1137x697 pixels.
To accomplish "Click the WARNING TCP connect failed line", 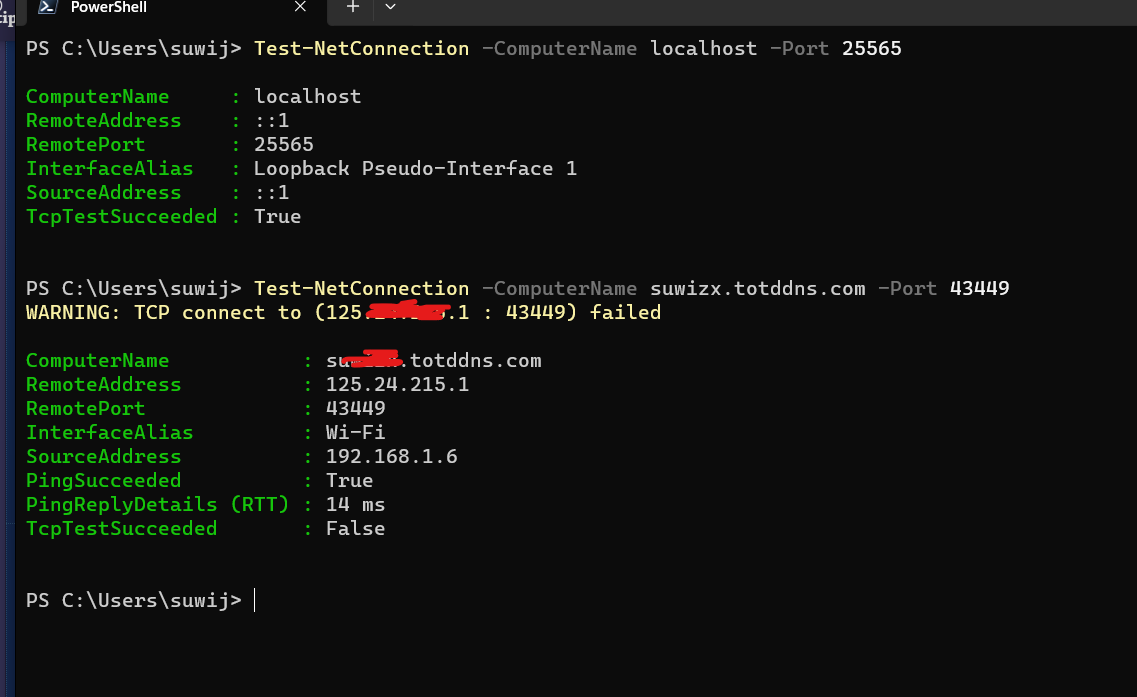I will pos(344,313).
